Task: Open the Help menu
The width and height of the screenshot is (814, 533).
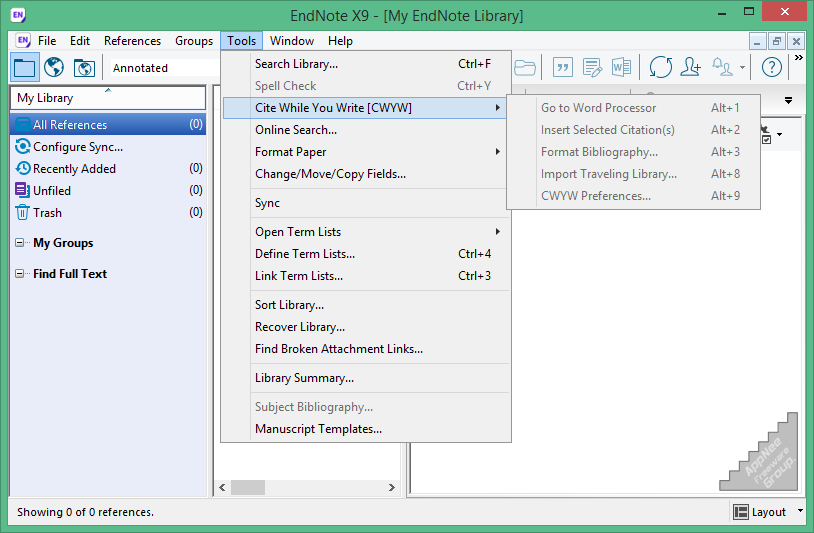Action: point(340,40)
